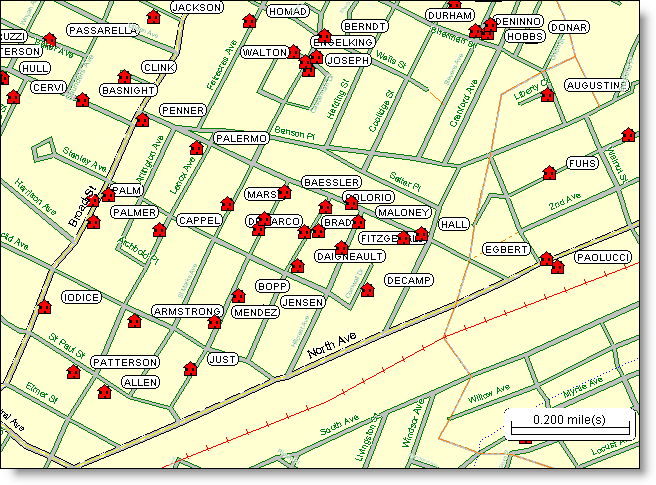Click the house marker next to HOMAD
Image resolution: width=656 pixels, height=485 pixels.
tap(248, 21)
